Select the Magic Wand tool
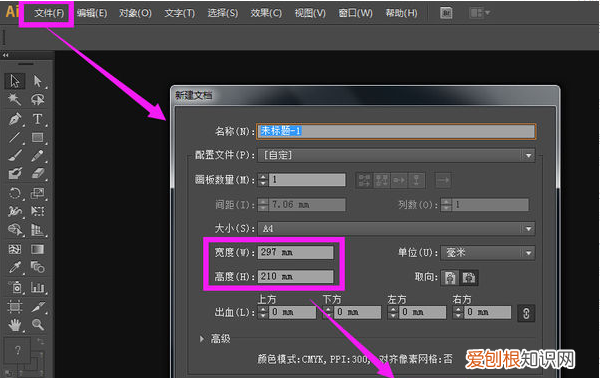The image size is (600, 378). click(15, 99)
